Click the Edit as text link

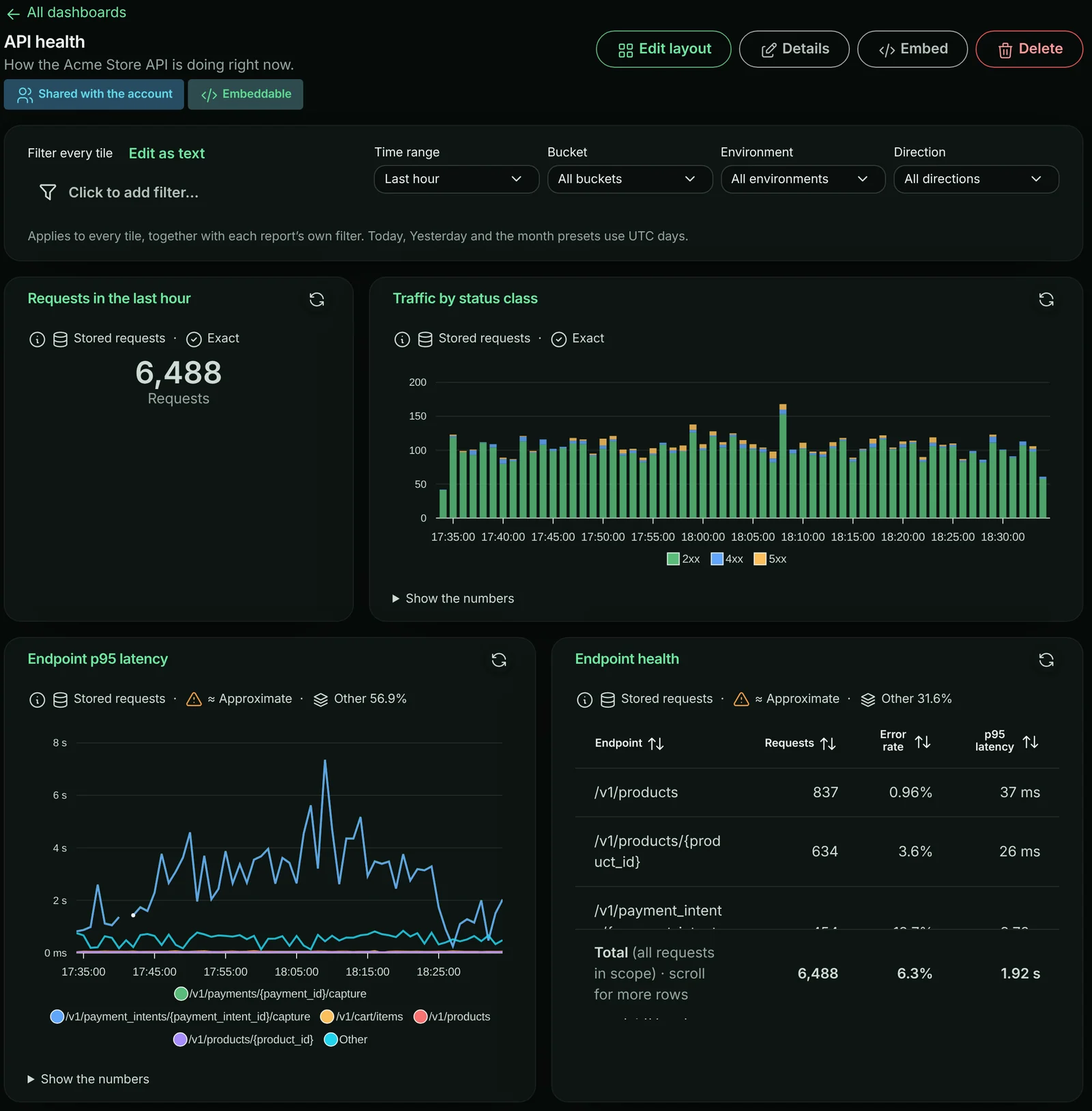(x=167, y=154)
